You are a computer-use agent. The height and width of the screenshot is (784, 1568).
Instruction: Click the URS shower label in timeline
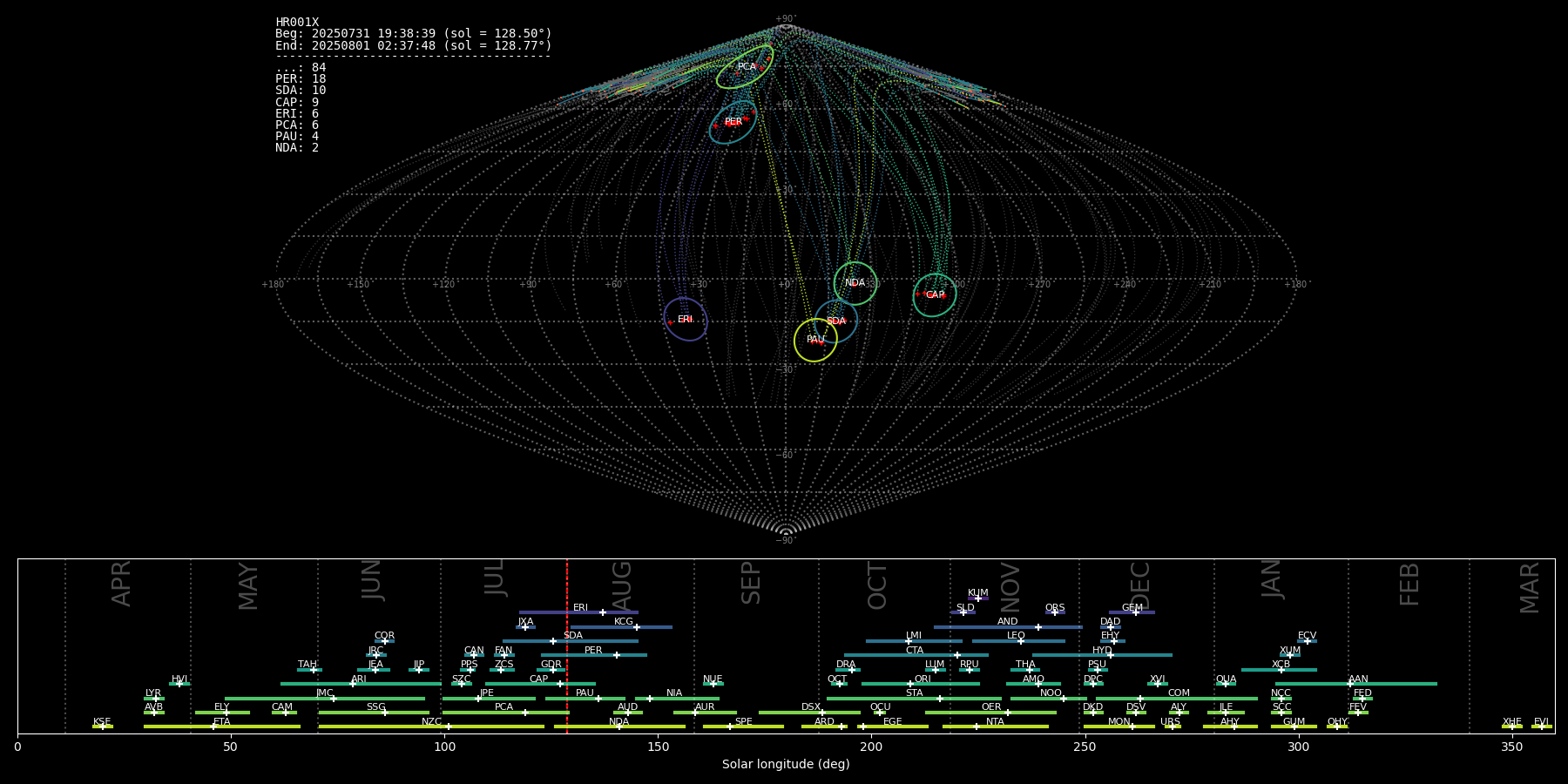pyautogui.click(x=1170, y=721)
